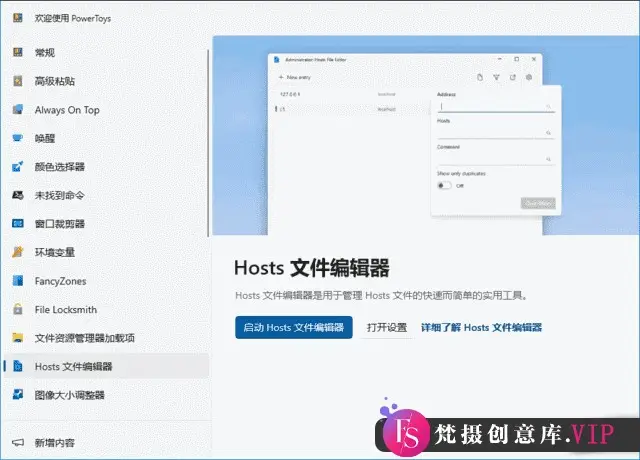The image size is (640, 460).
Task: Open 详细了解 Hosts 文件编辑器 link
Action: coord(481,327)
